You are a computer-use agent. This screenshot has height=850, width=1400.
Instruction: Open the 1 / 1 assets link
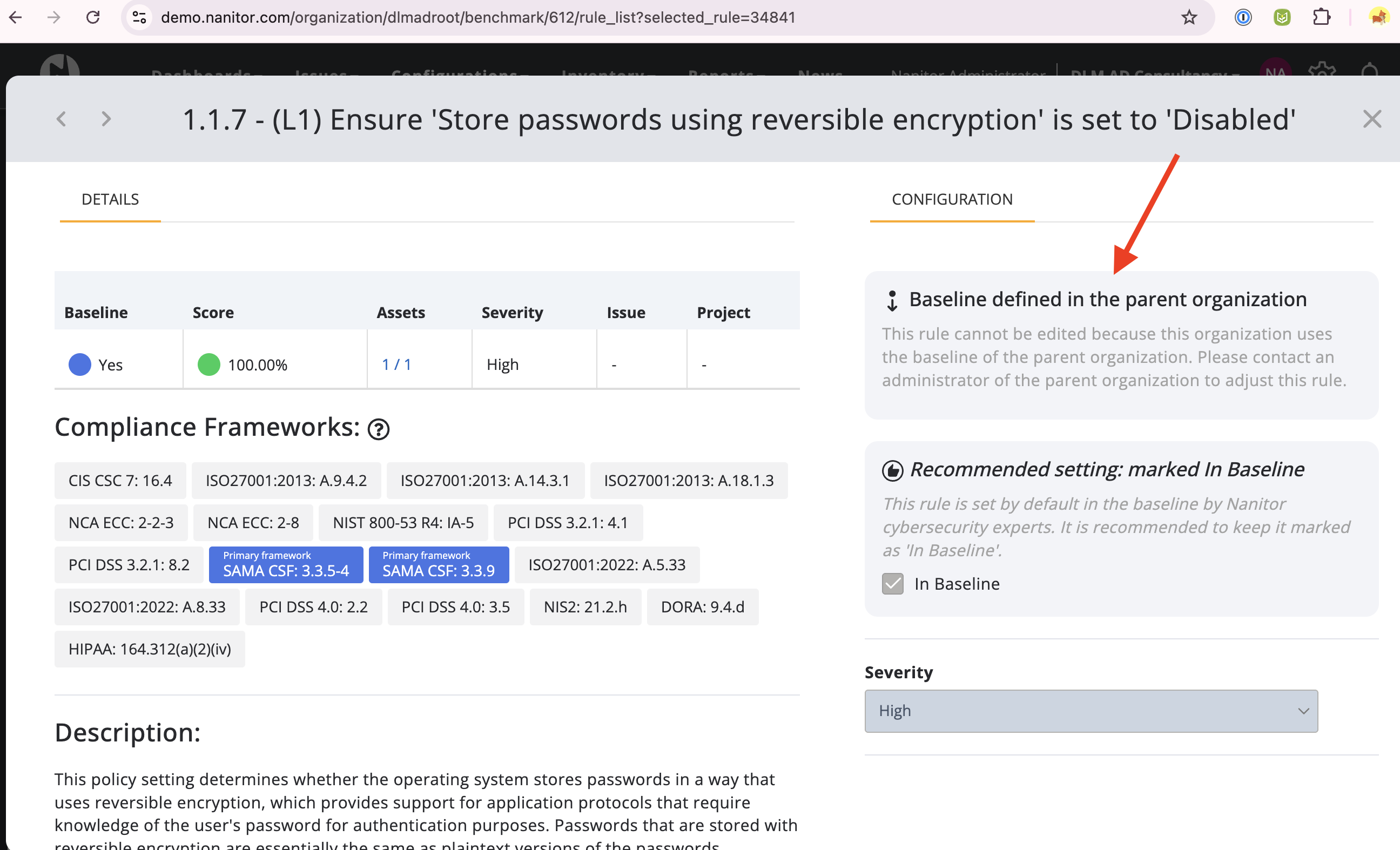(396, 364)
